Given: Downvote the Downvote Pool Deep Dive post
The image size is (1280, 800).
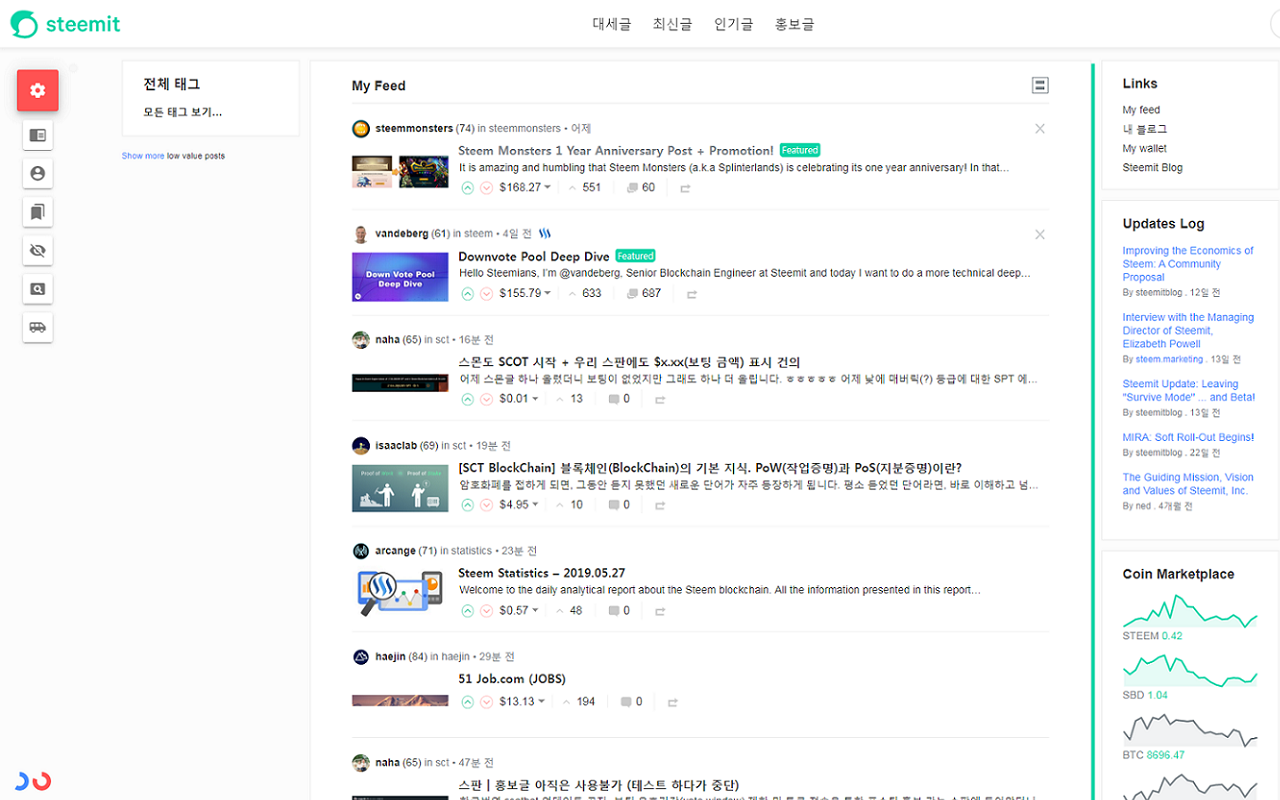Looking at the screenshot, I should pyautogui.click(x=486, y=293).
